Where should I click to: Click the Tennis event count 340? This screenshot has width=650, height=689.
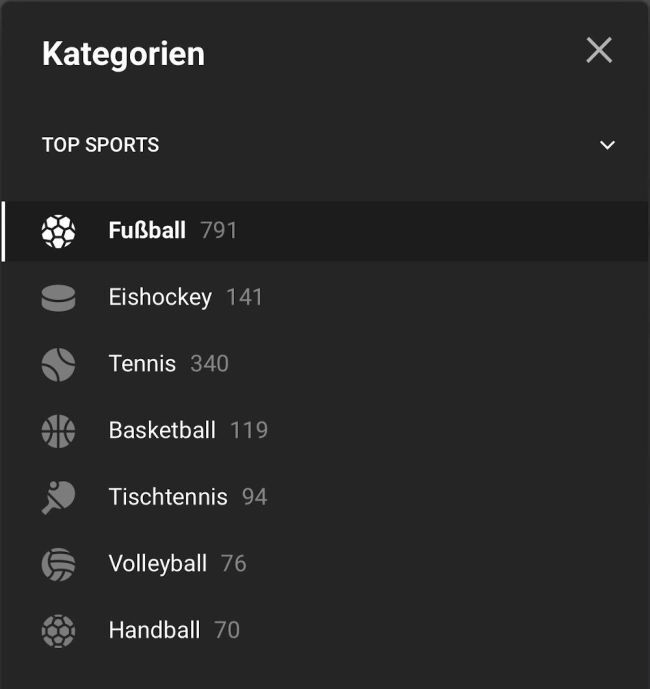(x=210, y=364)
